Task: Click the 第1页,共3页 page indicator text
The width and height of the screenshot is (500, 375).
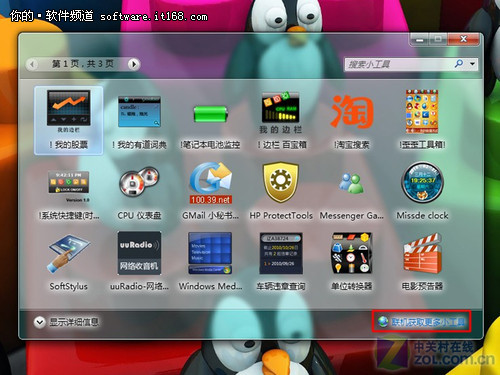Action: click(83, 64)
